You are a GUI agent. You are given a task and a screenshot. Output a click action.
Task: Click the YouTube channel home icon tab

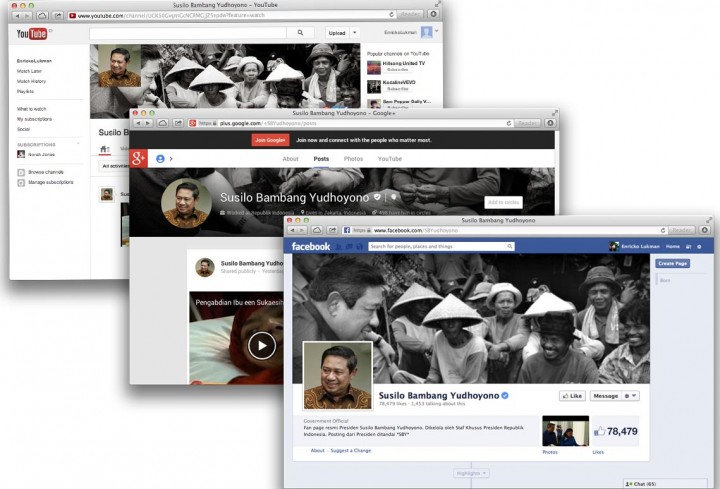(105, 149)
